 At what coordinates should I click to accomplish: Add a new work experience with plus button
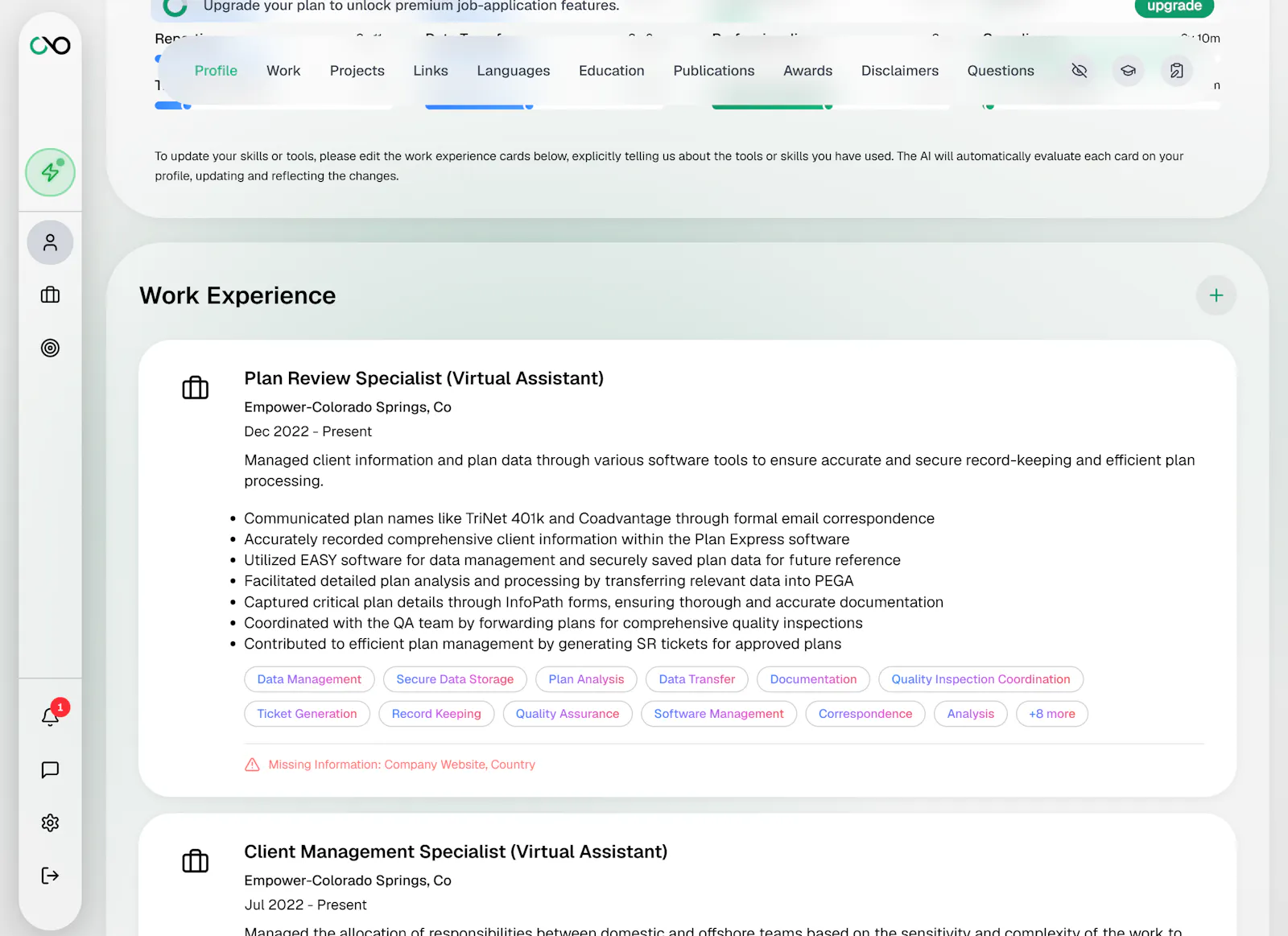click(1216, 295)
